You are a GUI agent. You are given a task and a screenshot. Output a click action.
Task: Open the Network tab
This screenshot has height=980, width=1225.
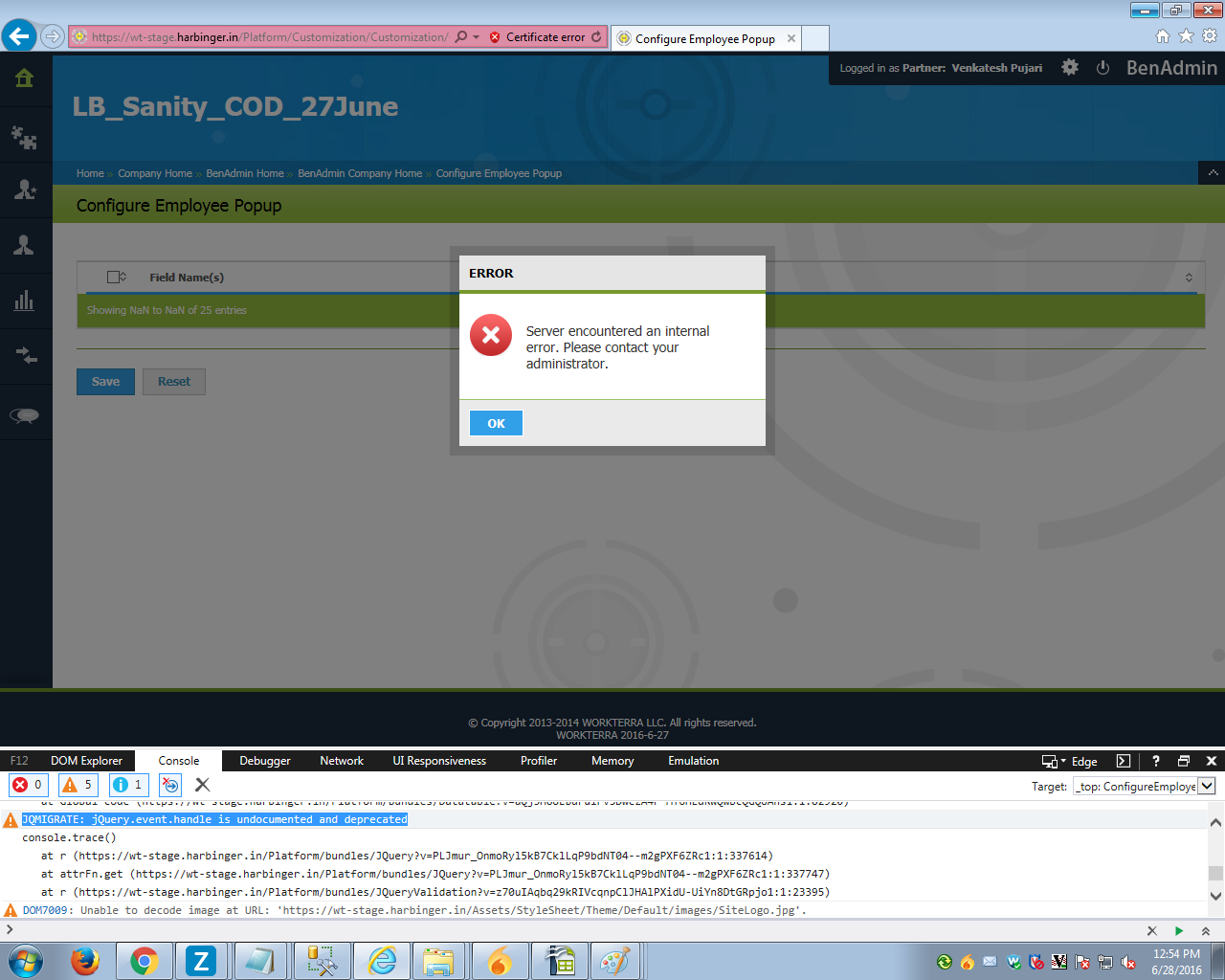pos(342,761)
